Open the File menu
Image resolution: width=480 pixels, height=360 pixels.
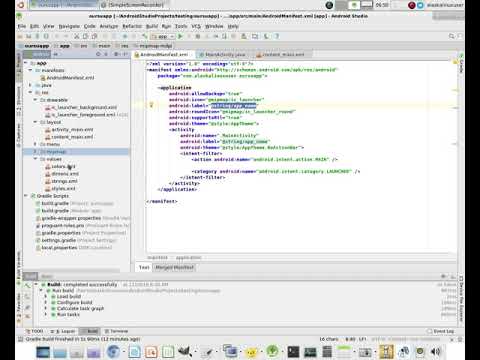click(x=22, y=26)
